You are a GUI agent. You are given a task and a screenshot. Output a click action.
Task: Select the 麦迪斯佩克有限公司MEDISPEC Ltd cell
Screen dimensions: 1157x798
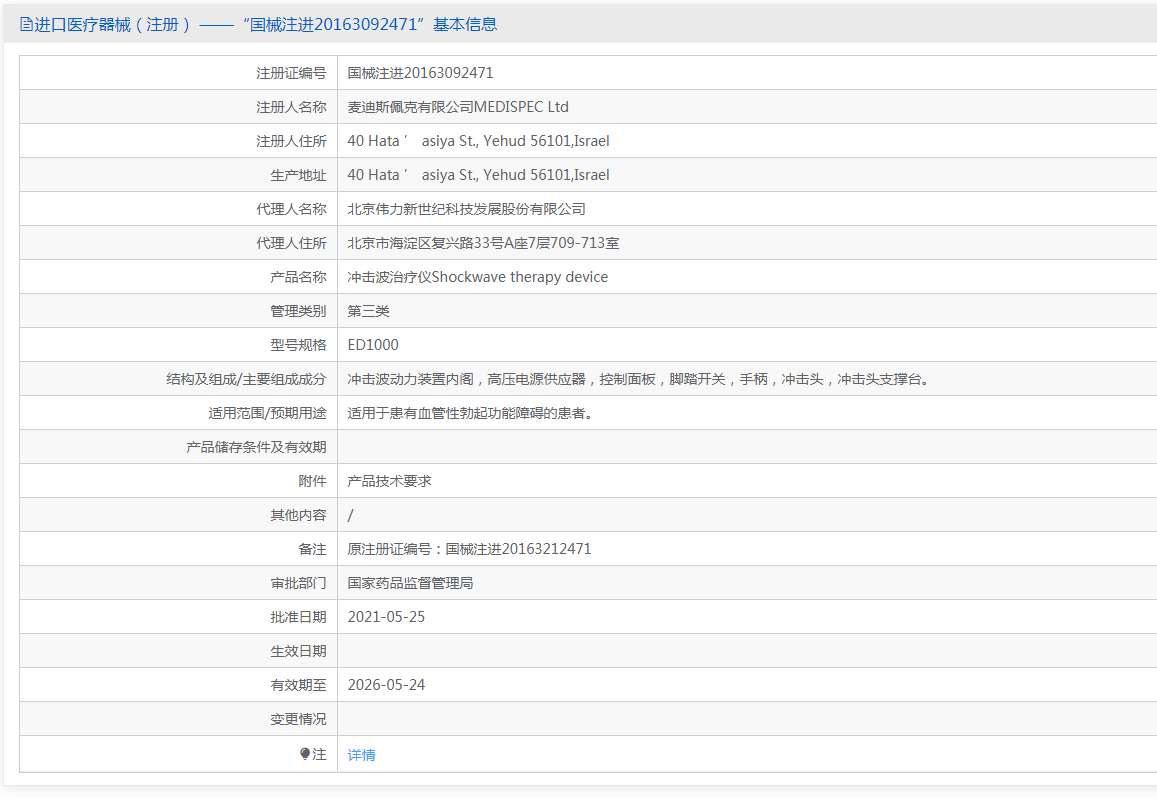point(458,107)
